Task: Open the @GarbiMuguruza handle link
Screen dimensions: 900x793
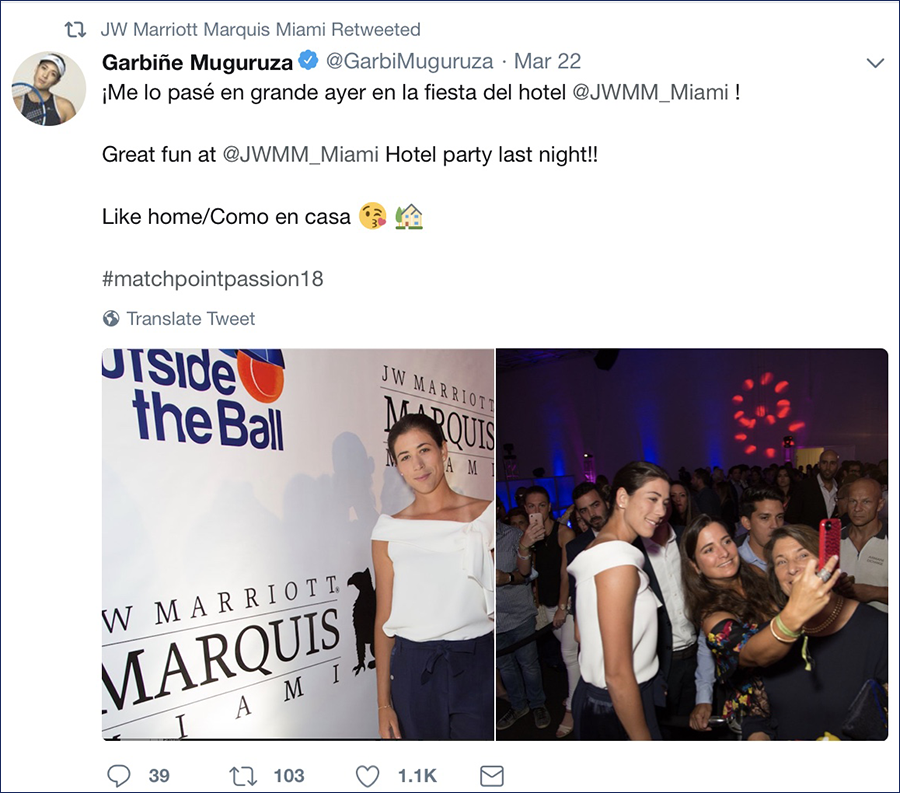Action: click(409, 61)
